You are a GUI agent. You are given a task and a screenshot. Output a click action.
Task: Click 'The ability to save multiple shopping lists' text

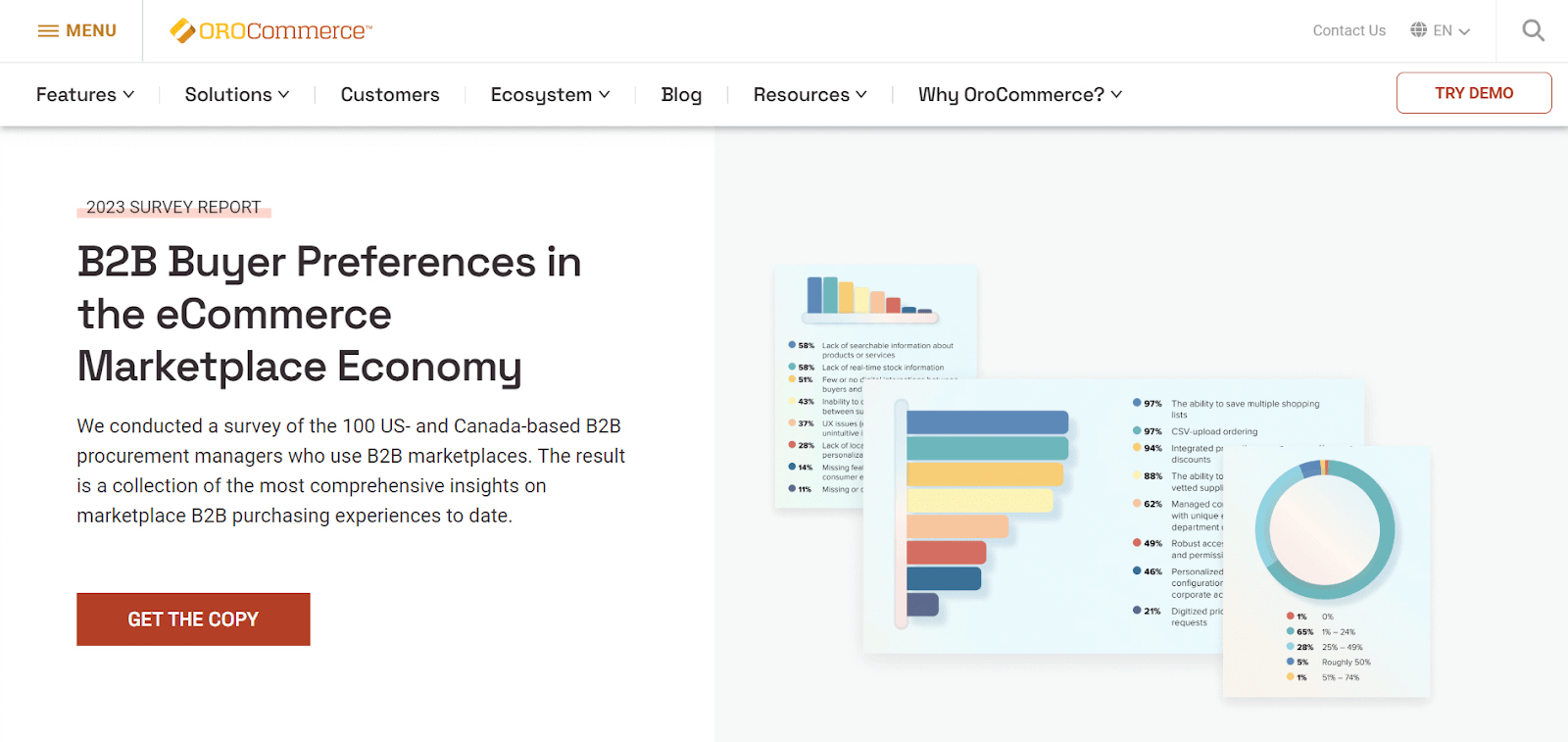coord(1245,409)
